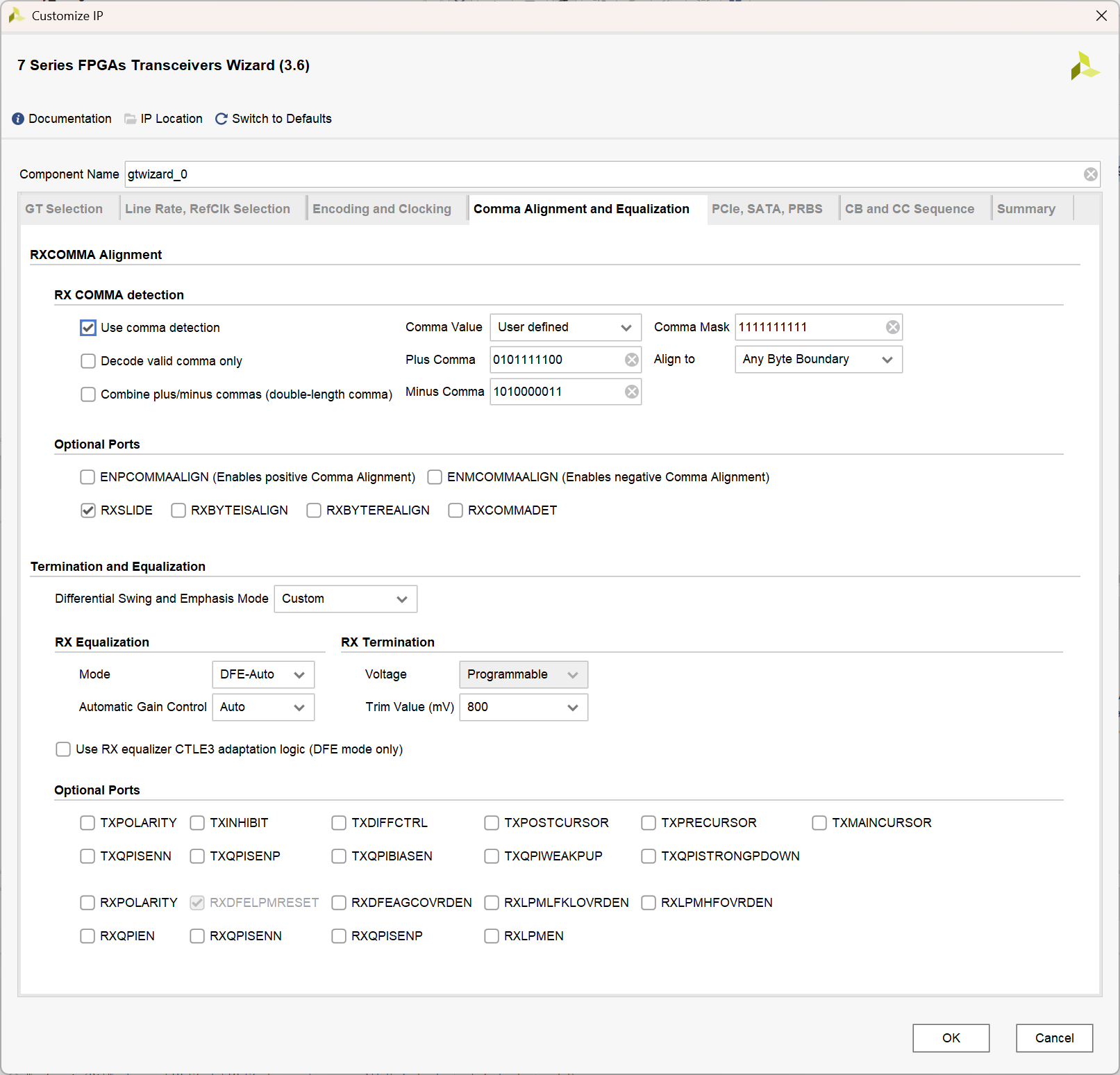Check the TXQPIWEAKPUP port
Viewport: 1120px width, 1075px height.
coord(492,856)
